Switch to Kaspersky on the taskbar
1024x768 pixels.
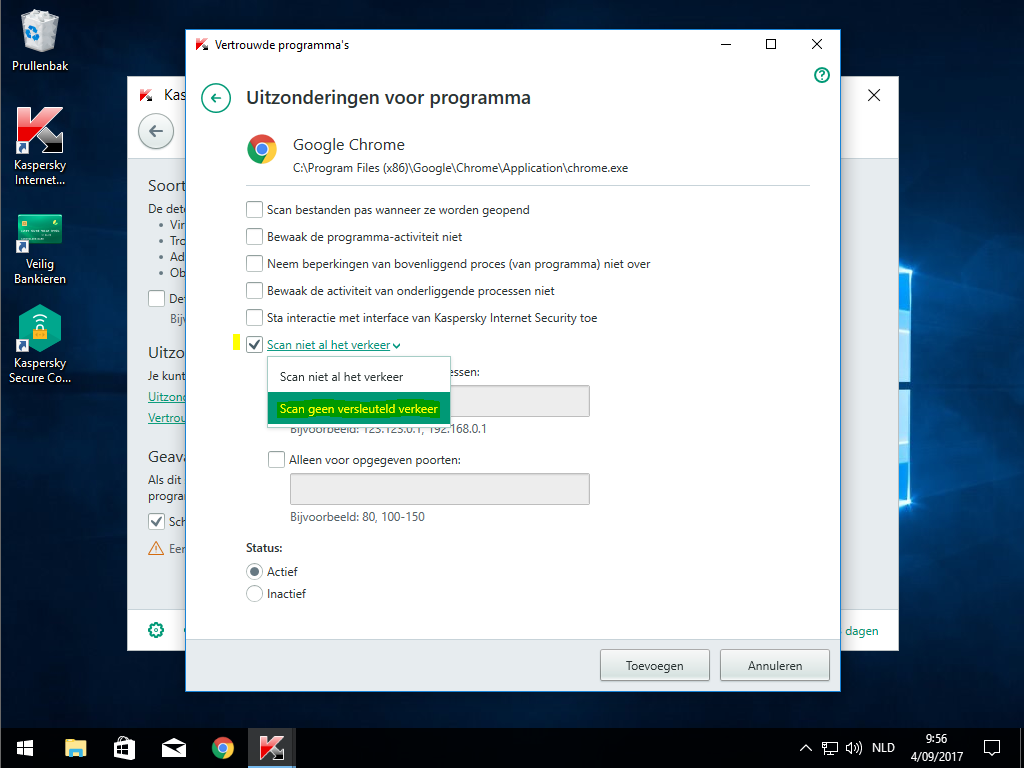[x=272, y=748]
